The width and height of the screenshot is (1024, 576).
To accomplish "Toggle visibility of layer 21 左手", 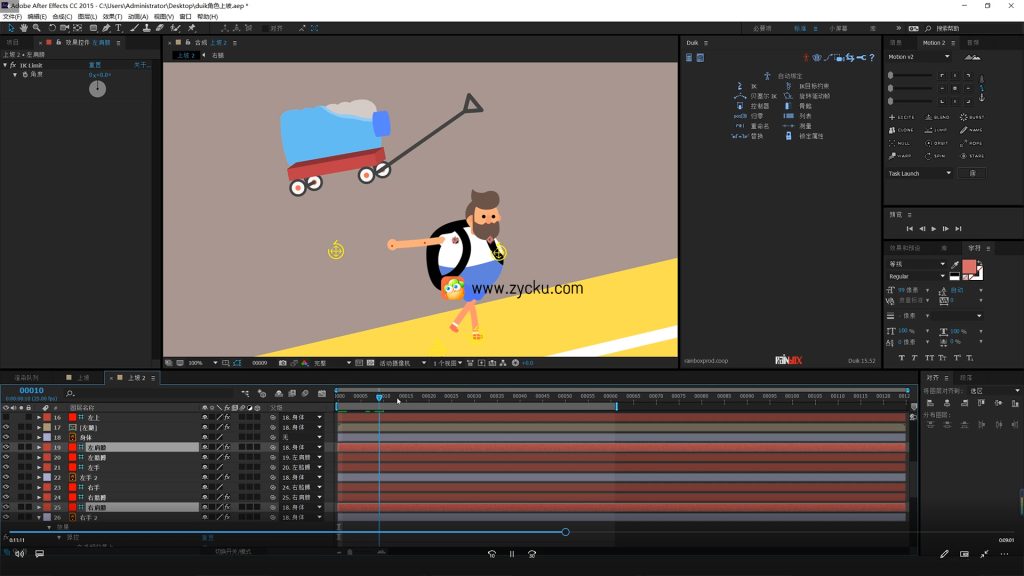I will click(6, 467).
